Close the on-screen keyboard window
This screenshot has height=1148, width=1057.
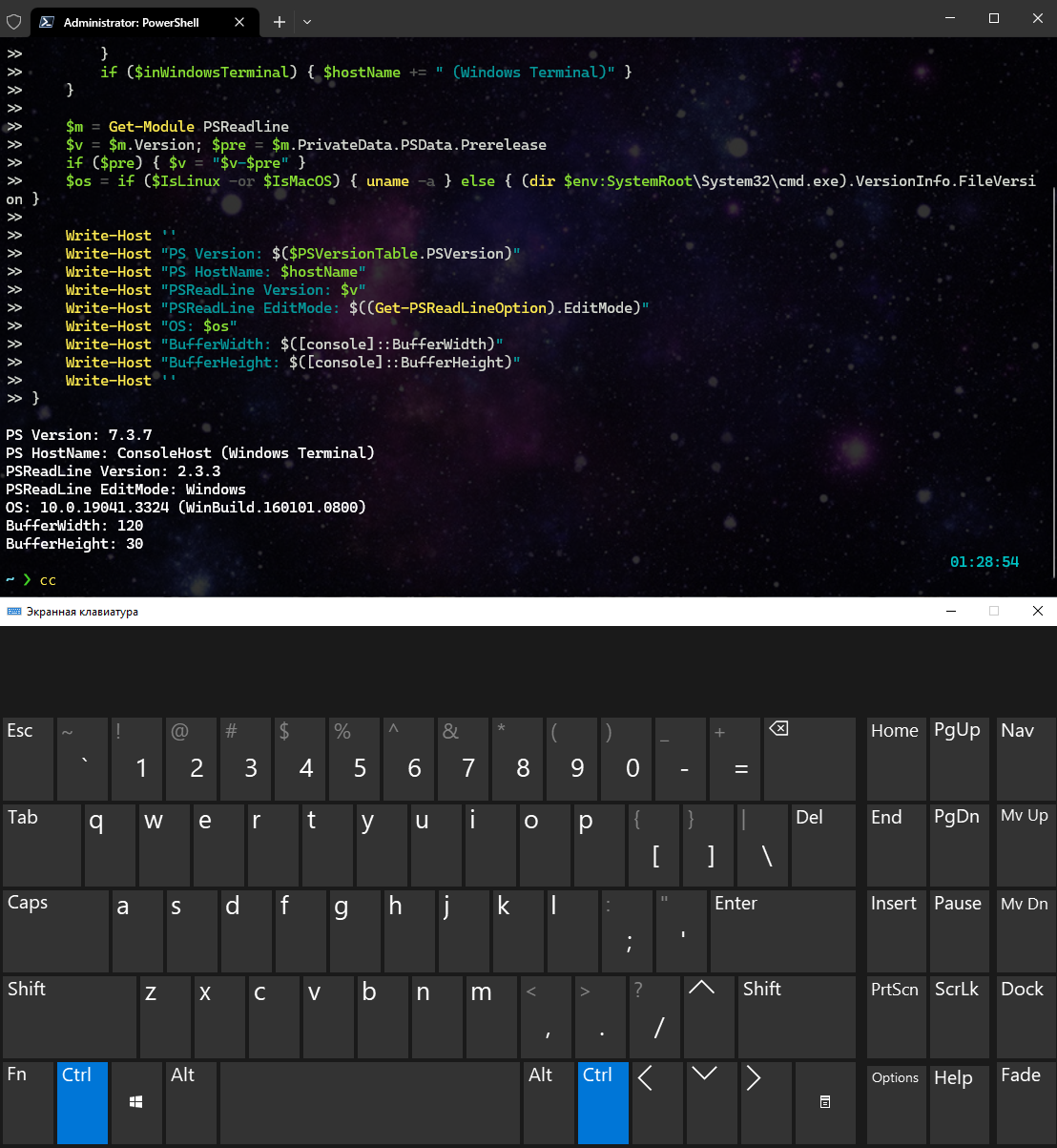(x=1037, y=612)
